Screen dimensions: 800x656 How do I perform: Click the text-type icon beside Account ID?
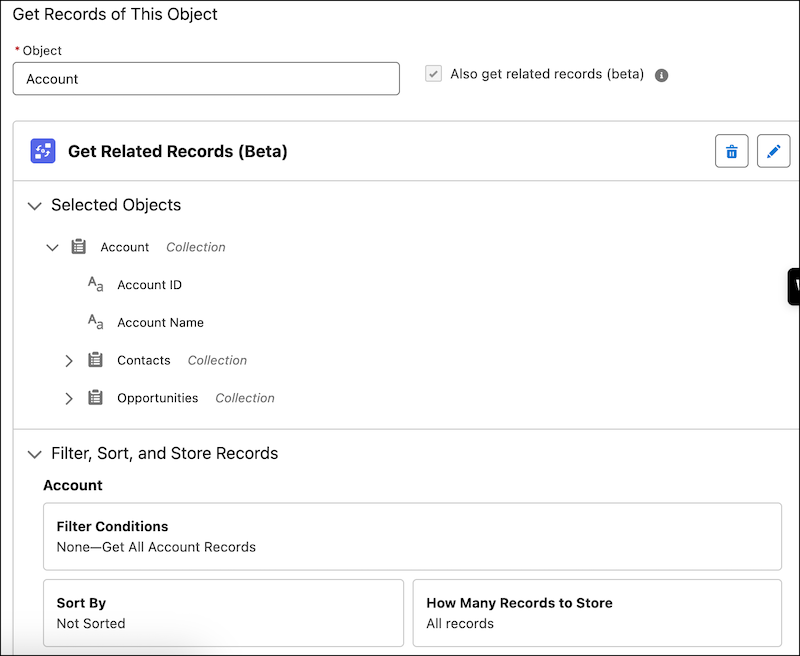95,284
